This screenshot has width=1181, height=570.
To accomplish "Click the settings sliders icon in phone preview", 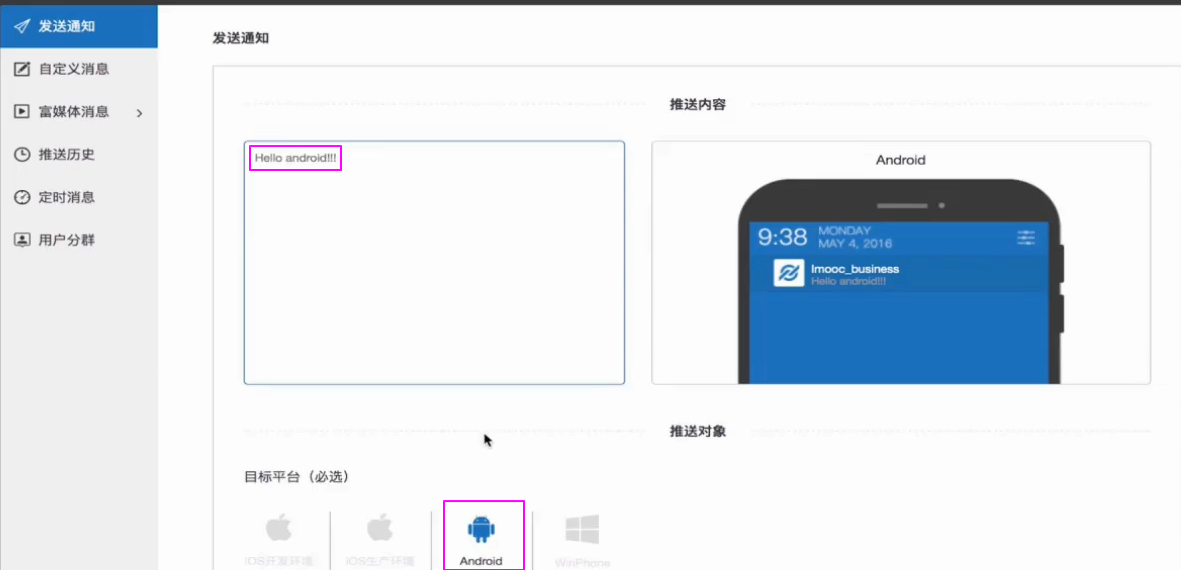I will pyautogui.click(x=1026, y=239).
